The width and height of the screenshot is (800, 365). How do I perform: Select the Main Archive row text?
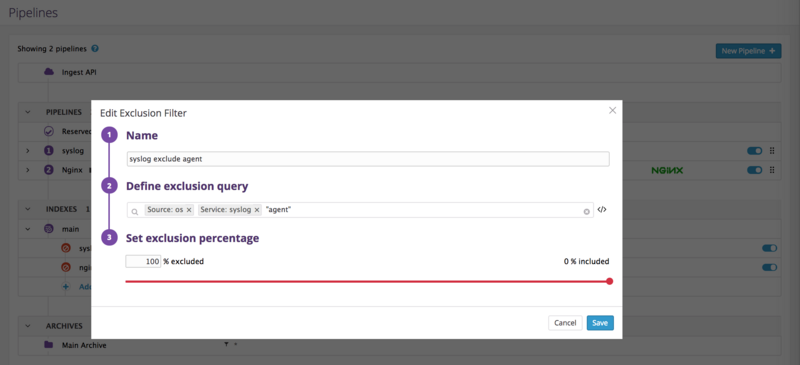pos(84,345)
